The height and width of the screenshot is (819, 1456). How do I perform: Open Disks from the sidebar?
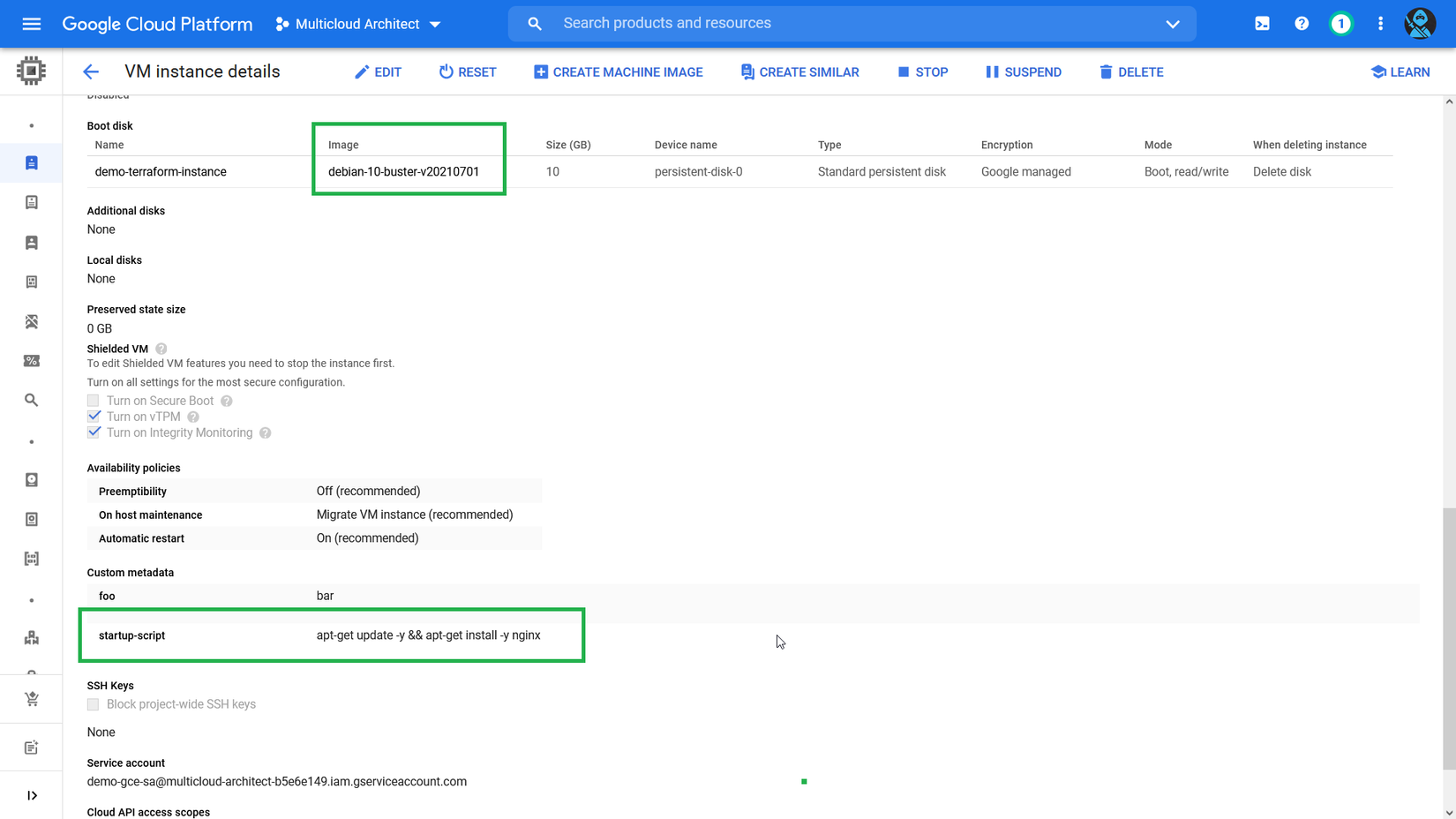[x=32, y=480]
